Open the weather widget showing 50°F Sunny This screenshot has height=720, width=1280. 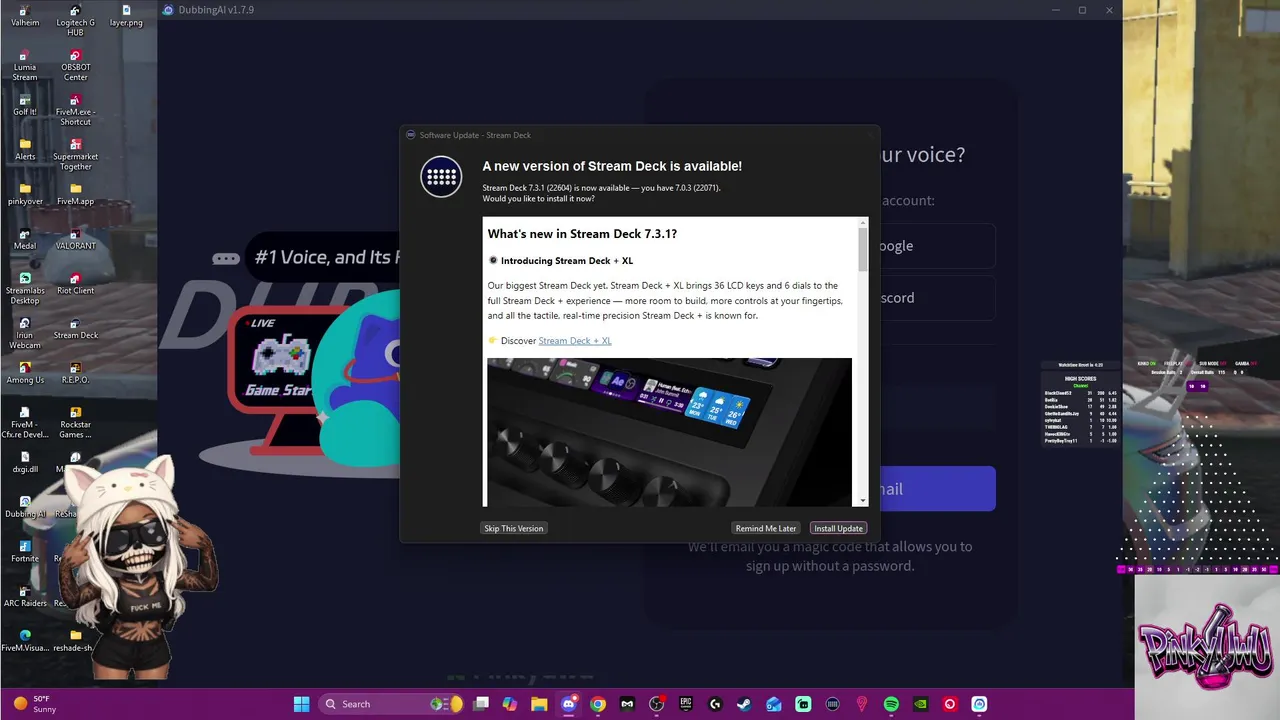click(34, 704)
